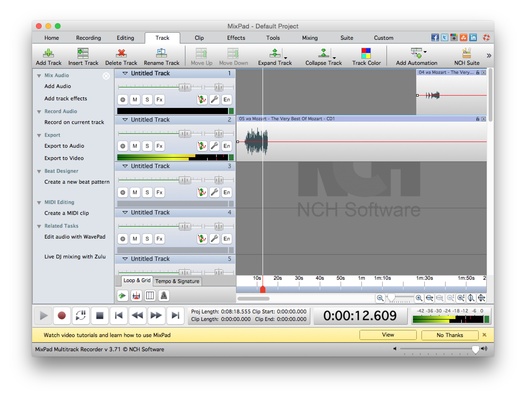Collapse the Mix Audio sidebar section
The height and width of the screenshot is (400, 526).
coord(39,76)
